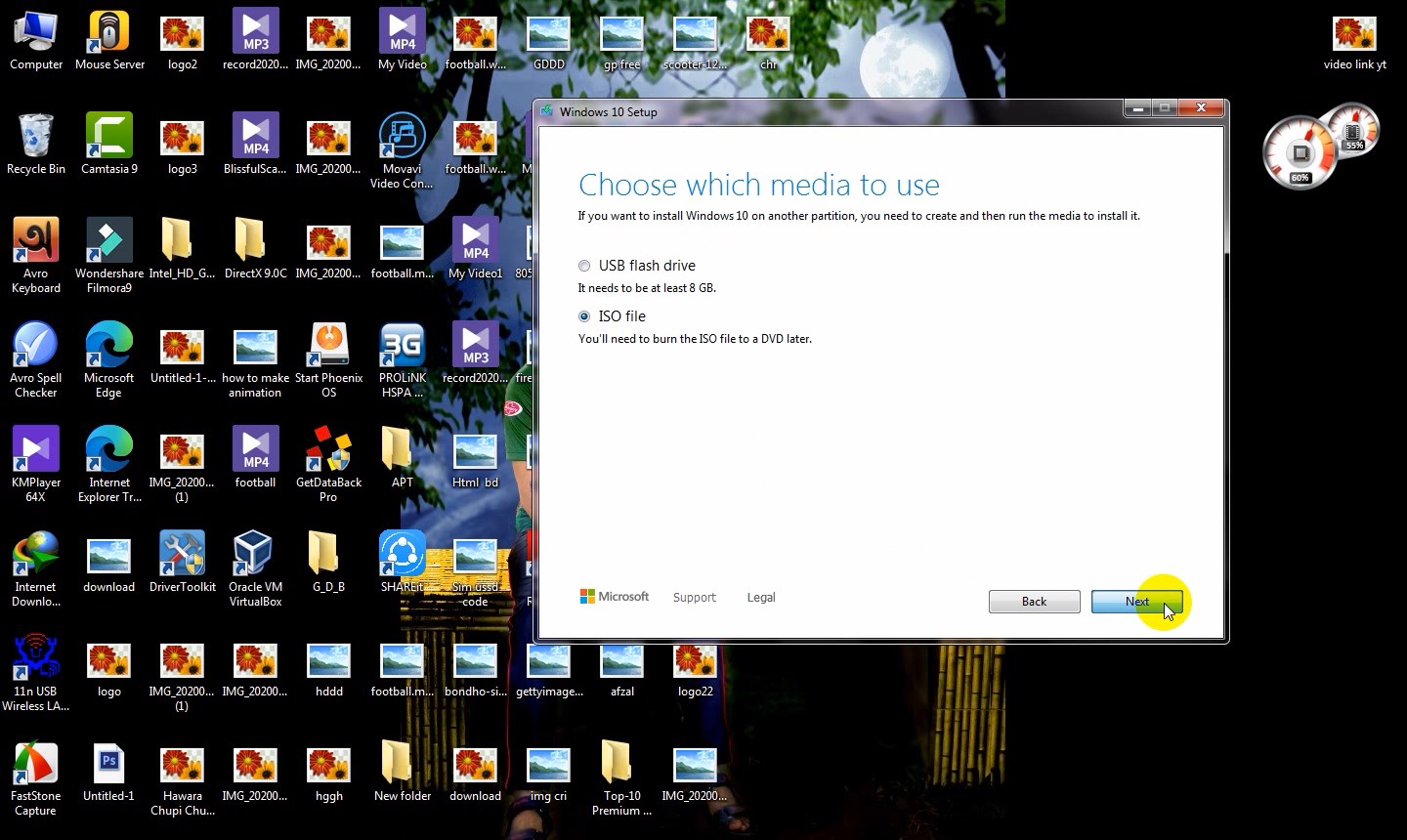Viewport: 1407px width, 840px height.
Task: Open PROLiNK HSPA shortcut
Action: 403,360
